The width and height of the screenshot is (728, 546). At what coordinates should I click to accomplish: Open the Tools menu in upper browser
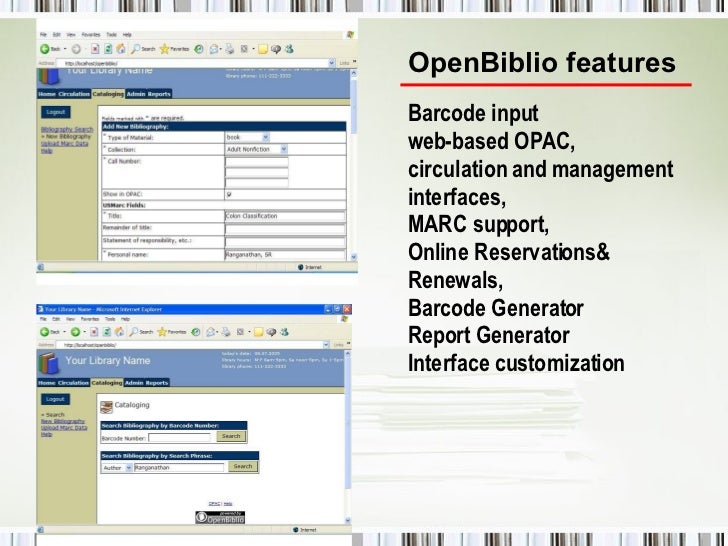(x=111, y=35)
